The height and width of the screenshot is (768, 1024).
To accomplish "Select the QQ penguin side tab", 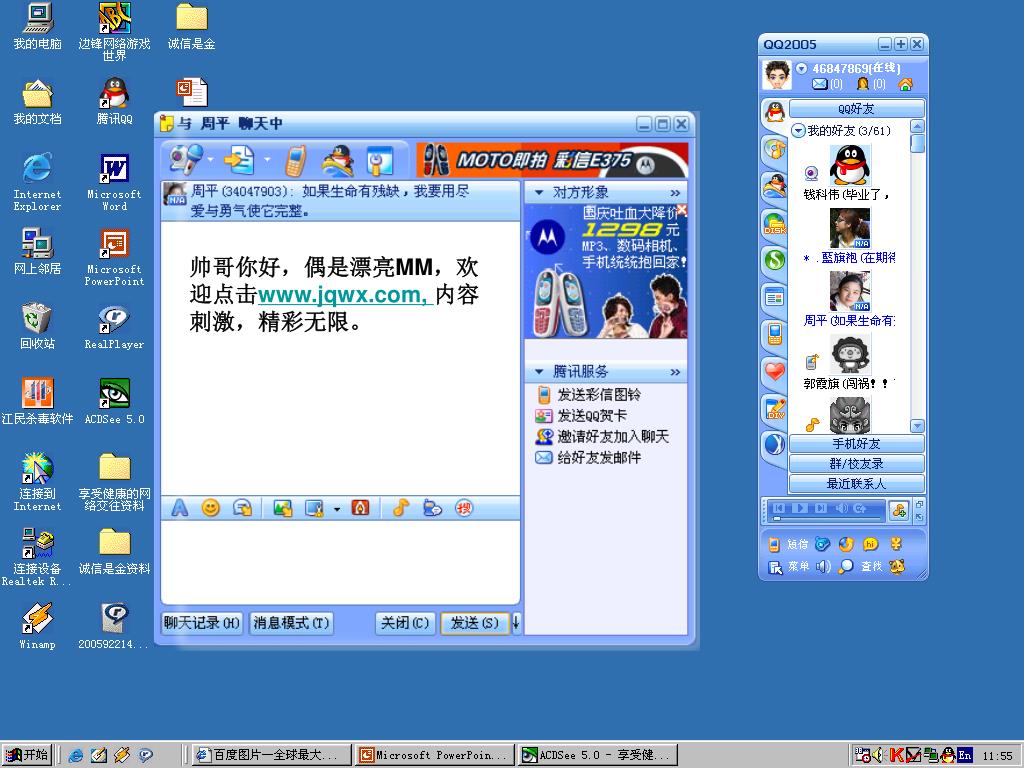I will point(775,112).
